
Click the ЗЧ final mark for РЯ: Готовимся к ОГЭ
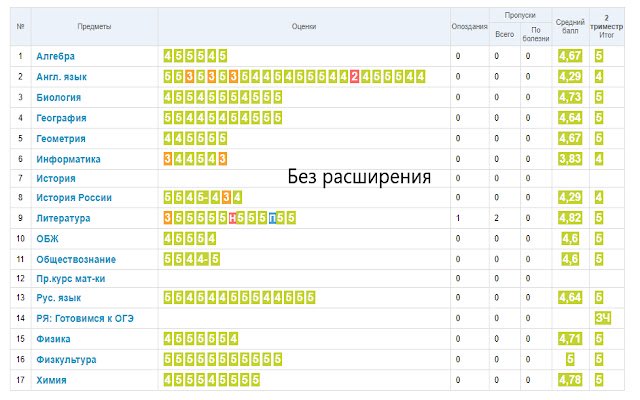pyautogui.click(x=602, y=318)
